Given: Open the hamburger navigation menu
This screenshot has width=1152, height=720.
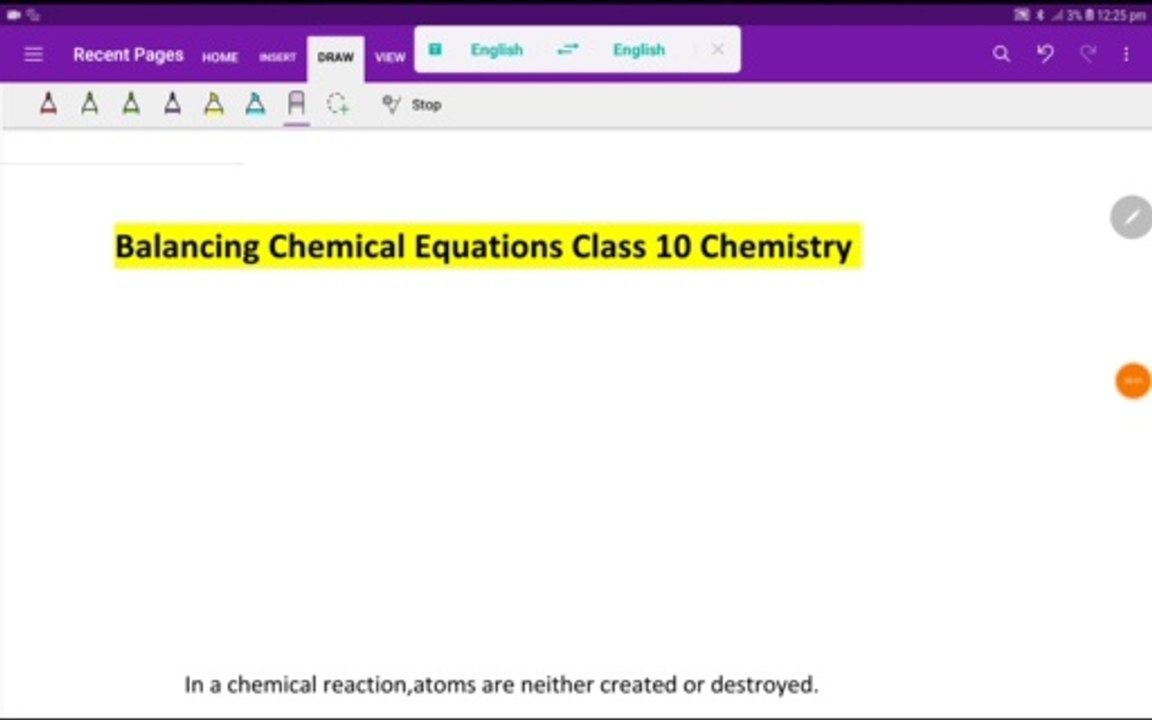Looking at the screenshot, I should 33,54.
